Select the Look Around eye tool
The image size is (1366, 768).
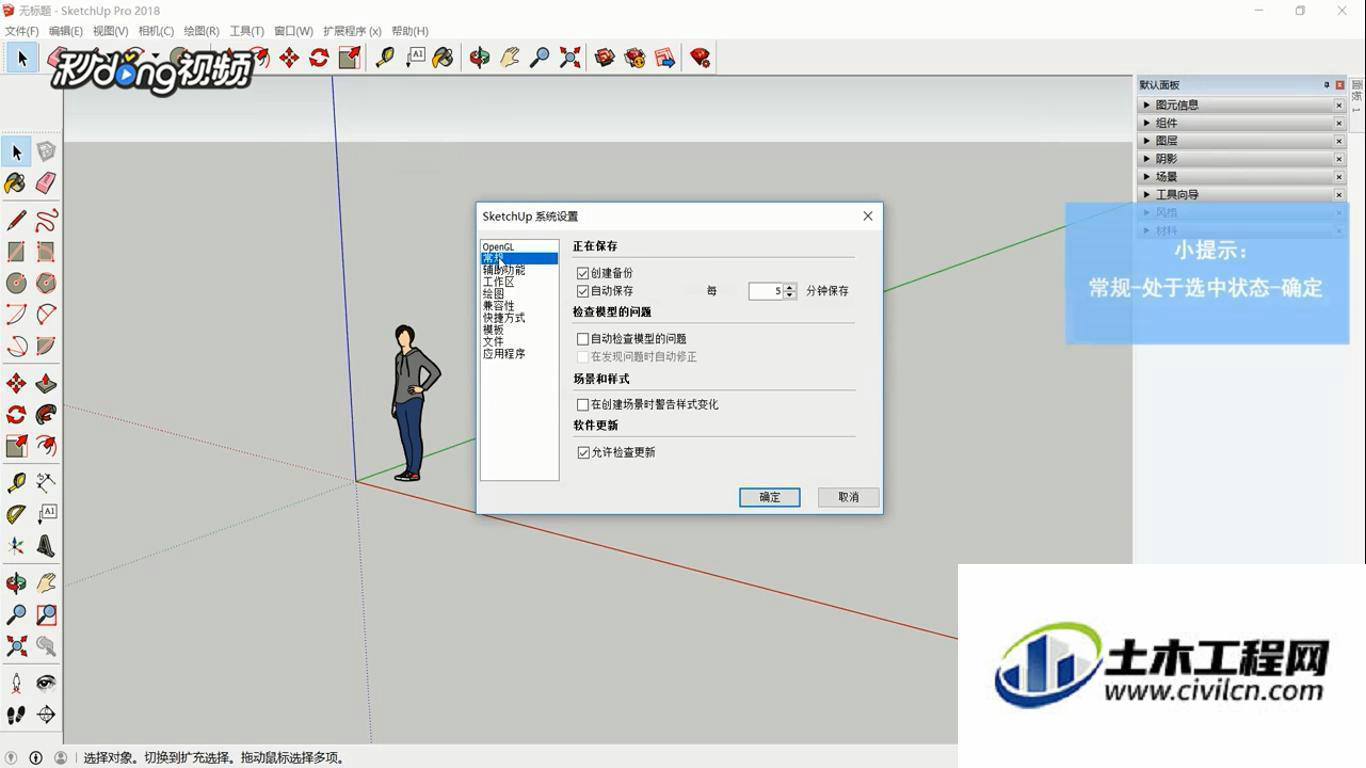(x=46, y=684)
